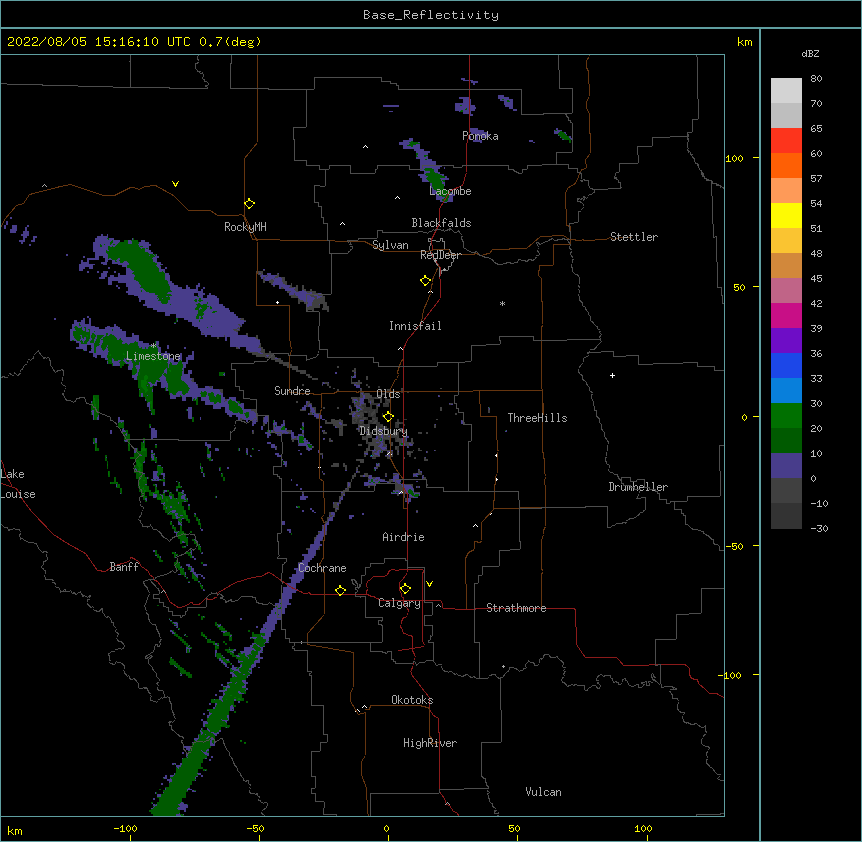Screen dimensions: 862x842
Task: Click the yellow marker above Calgary label
Action: point(405,589)
